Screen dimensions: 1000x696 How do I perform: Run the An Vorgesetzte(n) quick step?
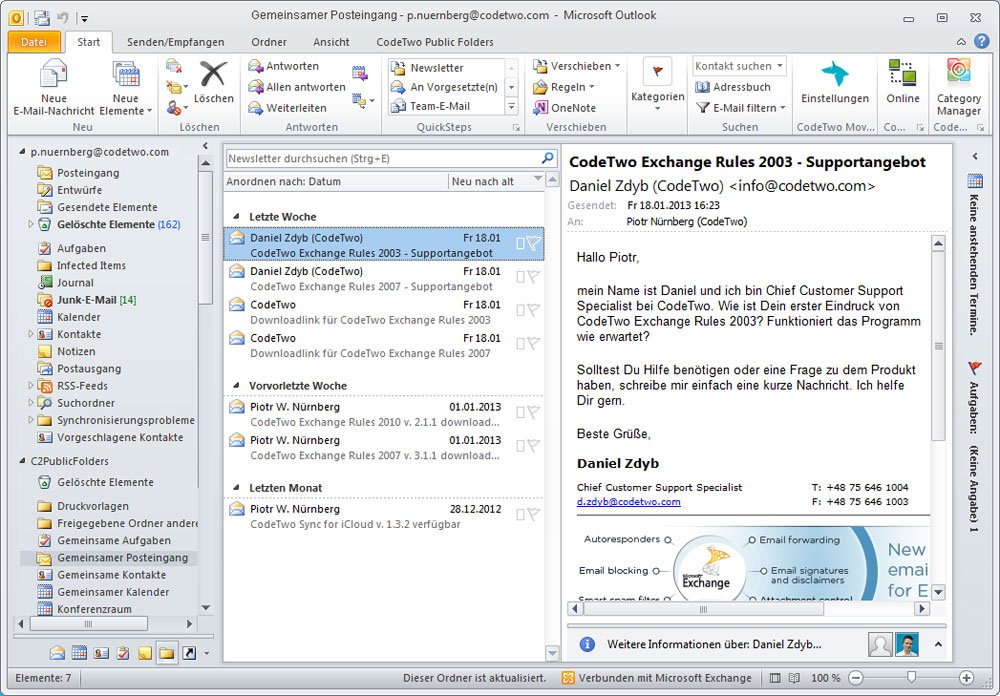point(445,87)
